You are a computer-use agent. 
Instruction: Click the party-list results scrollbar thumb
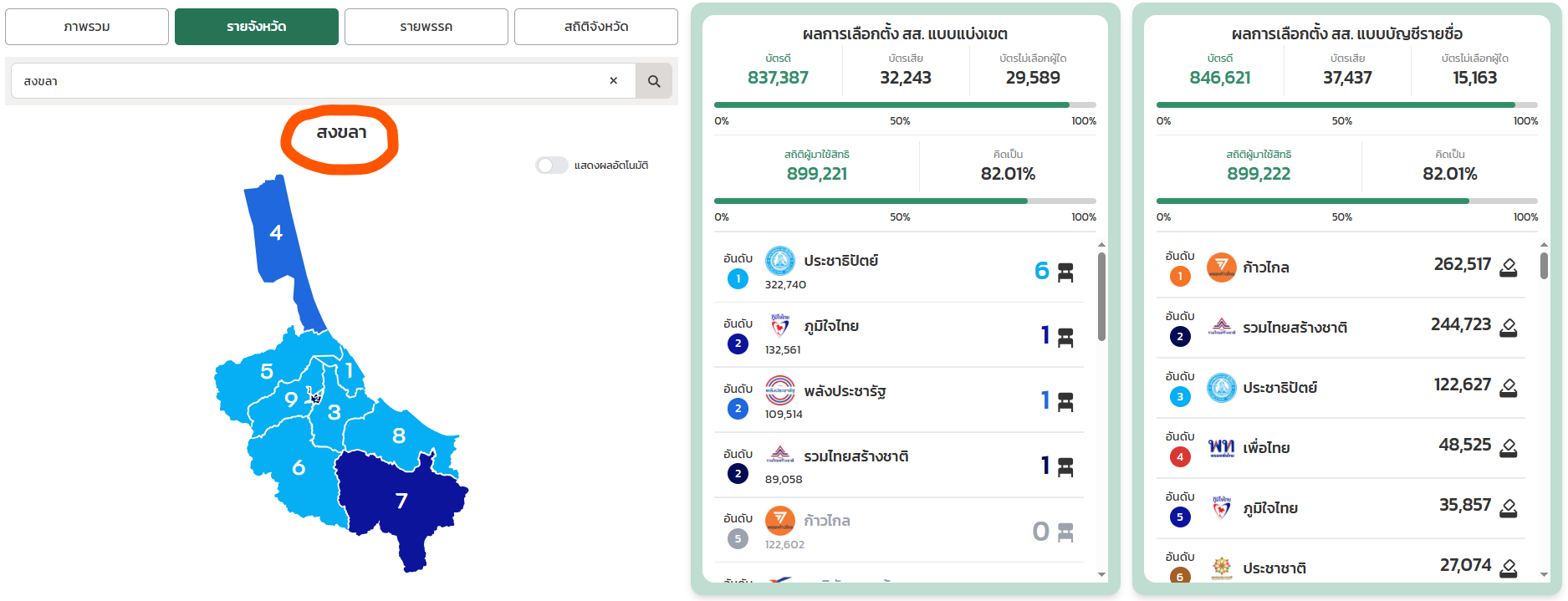(x=1543, y=266)
